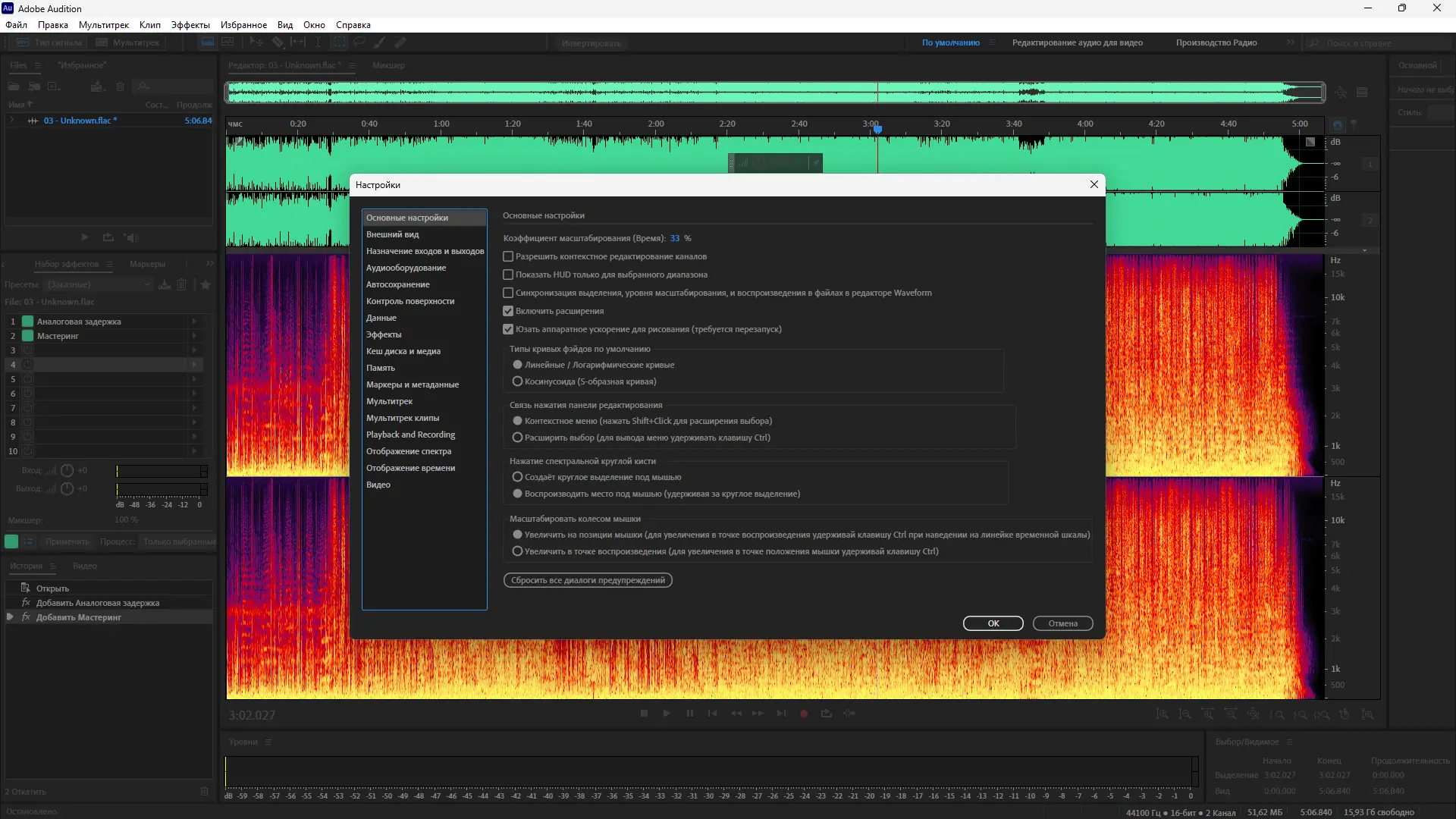Open arrow menu for Мастеринг effect slot
Image resolution: width=1456 pixels, height=819 pixels.
pyautogui.click(x=194, y=336)
